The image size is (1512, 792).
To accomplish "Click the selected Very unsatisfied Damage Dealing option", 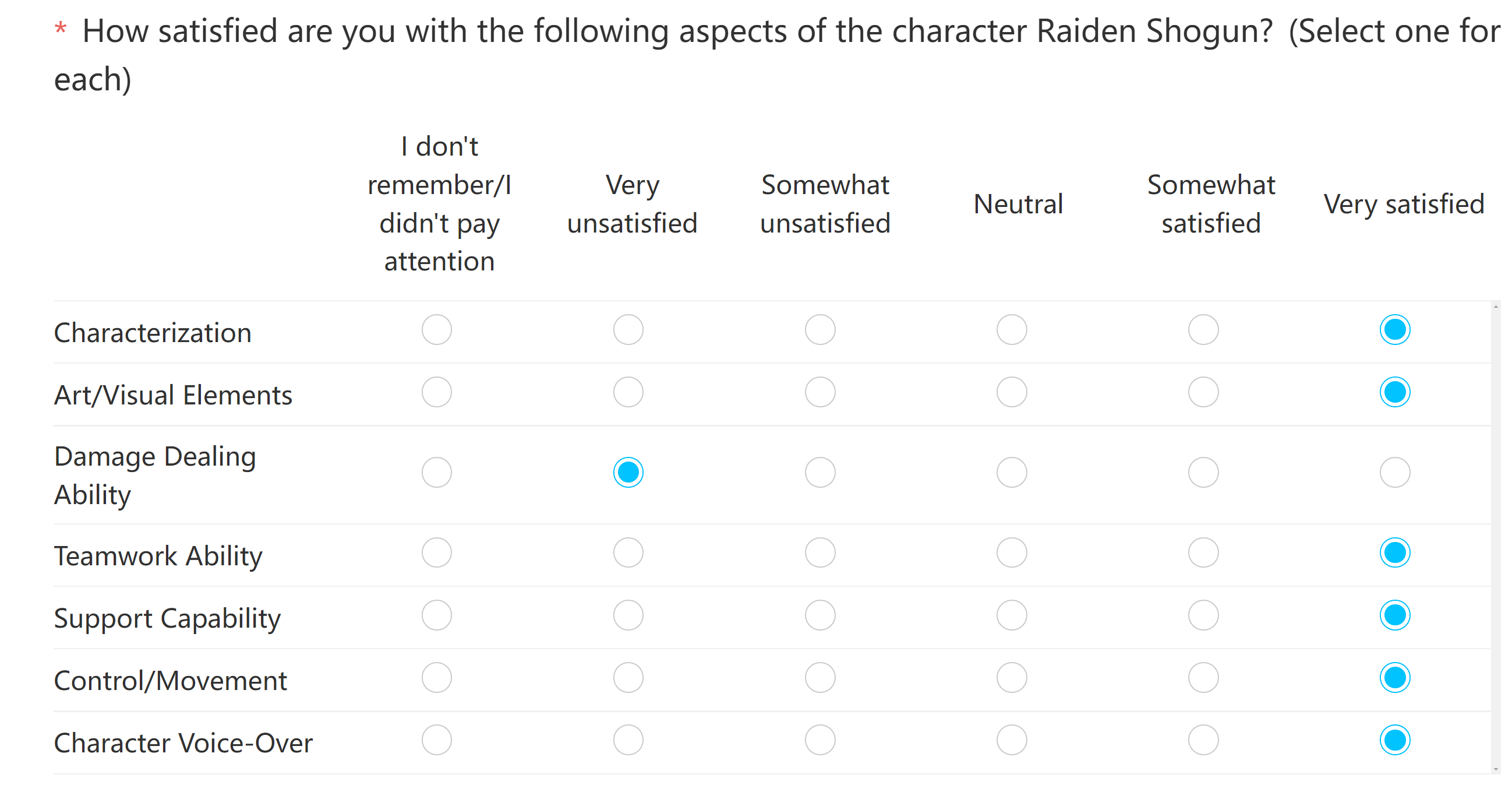I will pos(628,472).
